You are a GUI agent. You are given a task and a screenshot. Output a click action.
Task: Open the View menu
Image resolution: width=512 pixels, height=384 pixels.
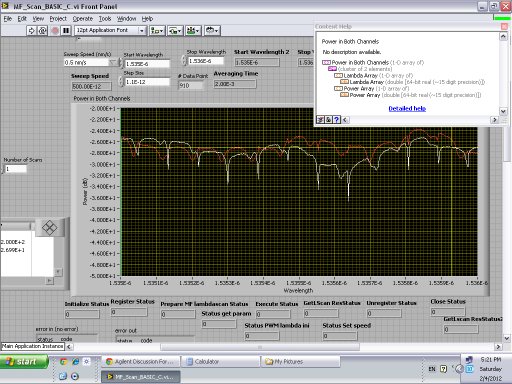(38, 19)
